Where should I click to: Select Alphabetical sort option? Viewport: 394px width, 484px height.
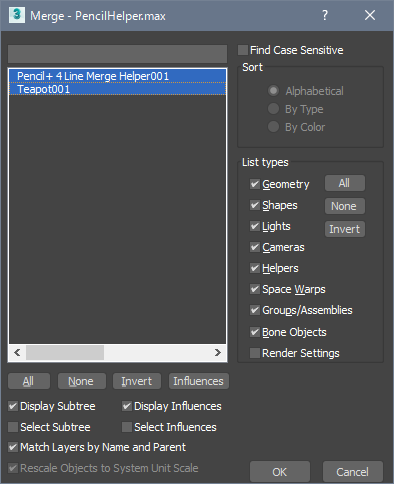click(x=273, y=91)
